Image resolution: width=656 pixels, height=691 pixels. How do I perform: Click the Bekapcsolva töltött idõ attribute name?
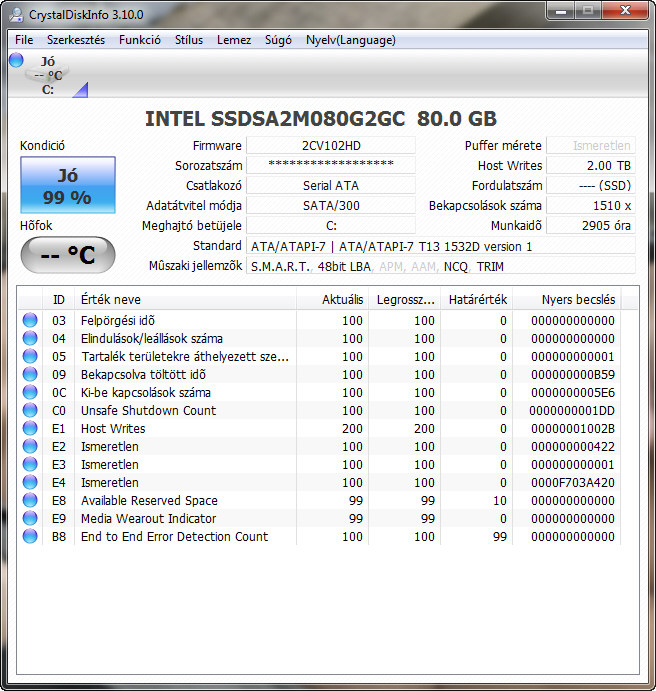pos(143,375)
